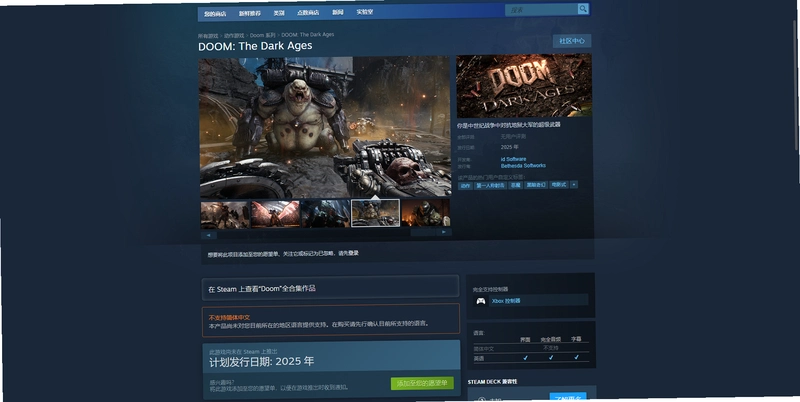Image resolution: width=800 pixels, height=402 pixels.
Task: Open the Doom franchise collection banner
Action: point(330,288)
